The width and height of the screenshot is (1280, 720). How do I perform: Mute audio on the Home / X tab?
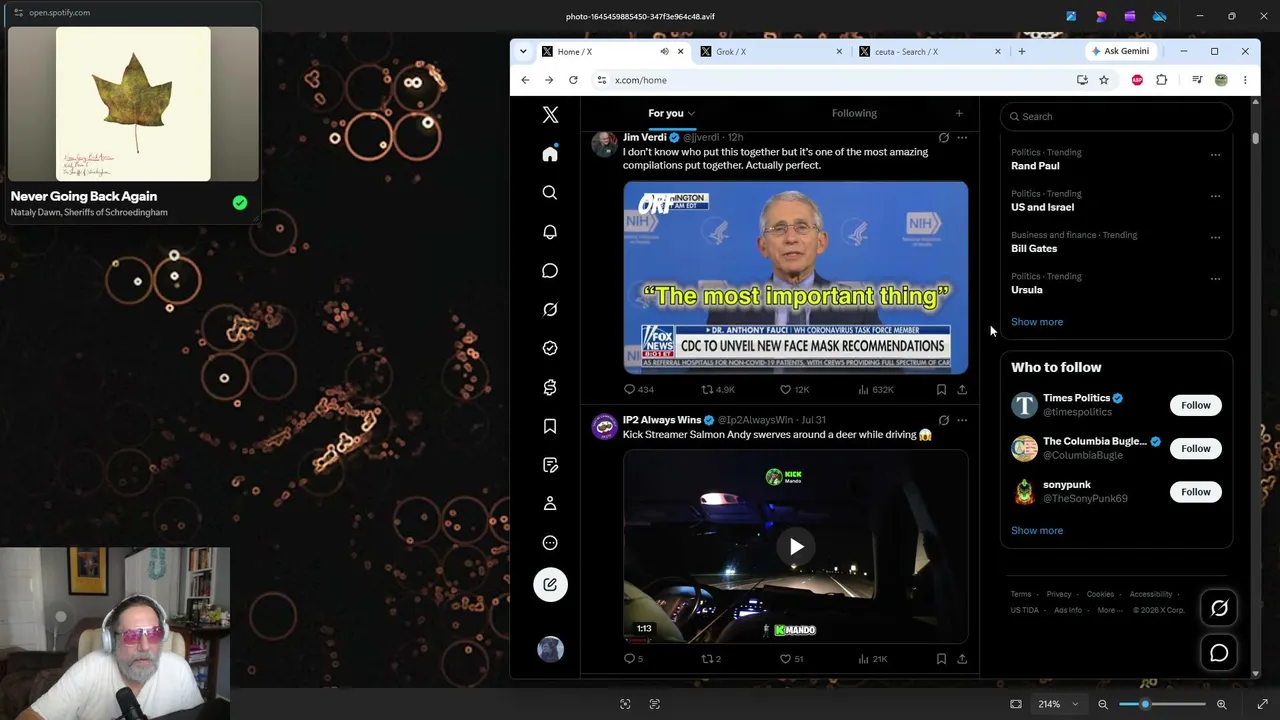point(664,51)
